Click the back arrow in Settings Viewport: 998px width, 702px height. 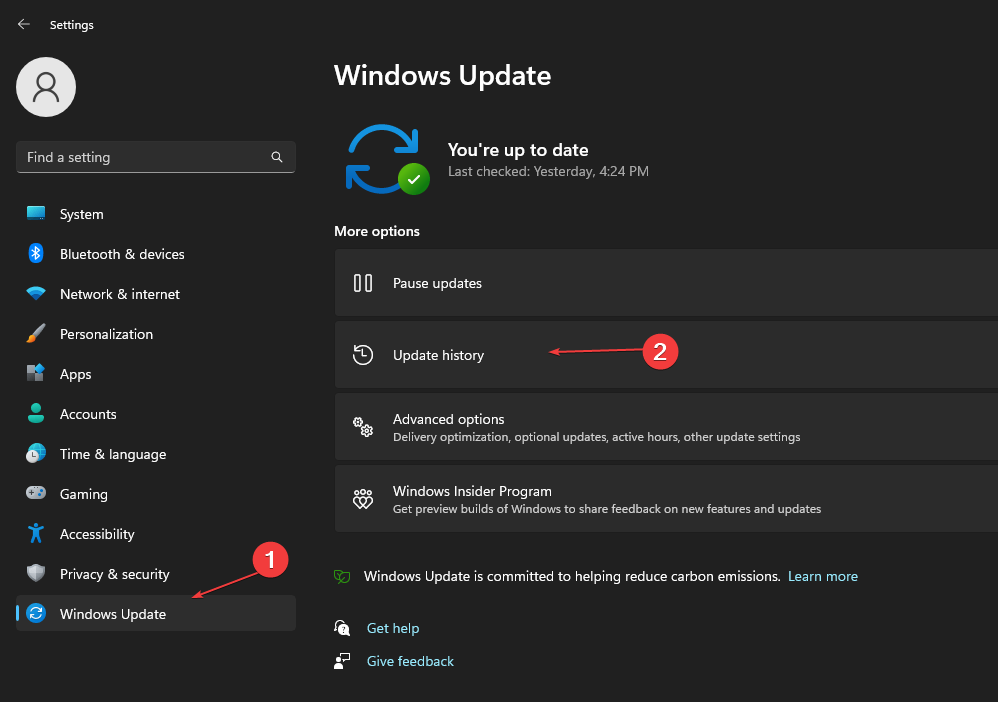(x=24, y=24)
